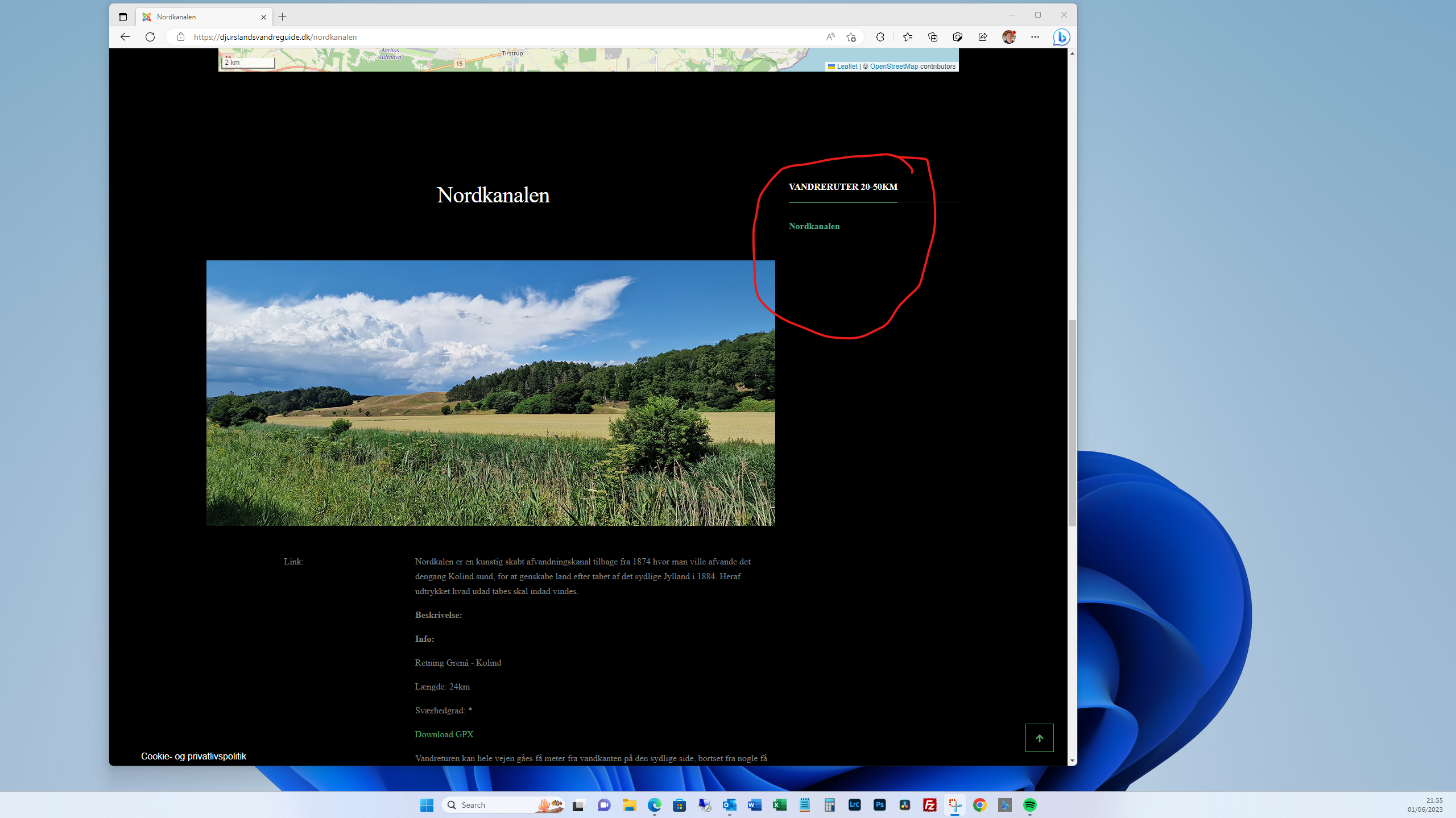Open the Nordkanalen sidebar link
The image size is (1456, 818).
click(x=814, y=226)
